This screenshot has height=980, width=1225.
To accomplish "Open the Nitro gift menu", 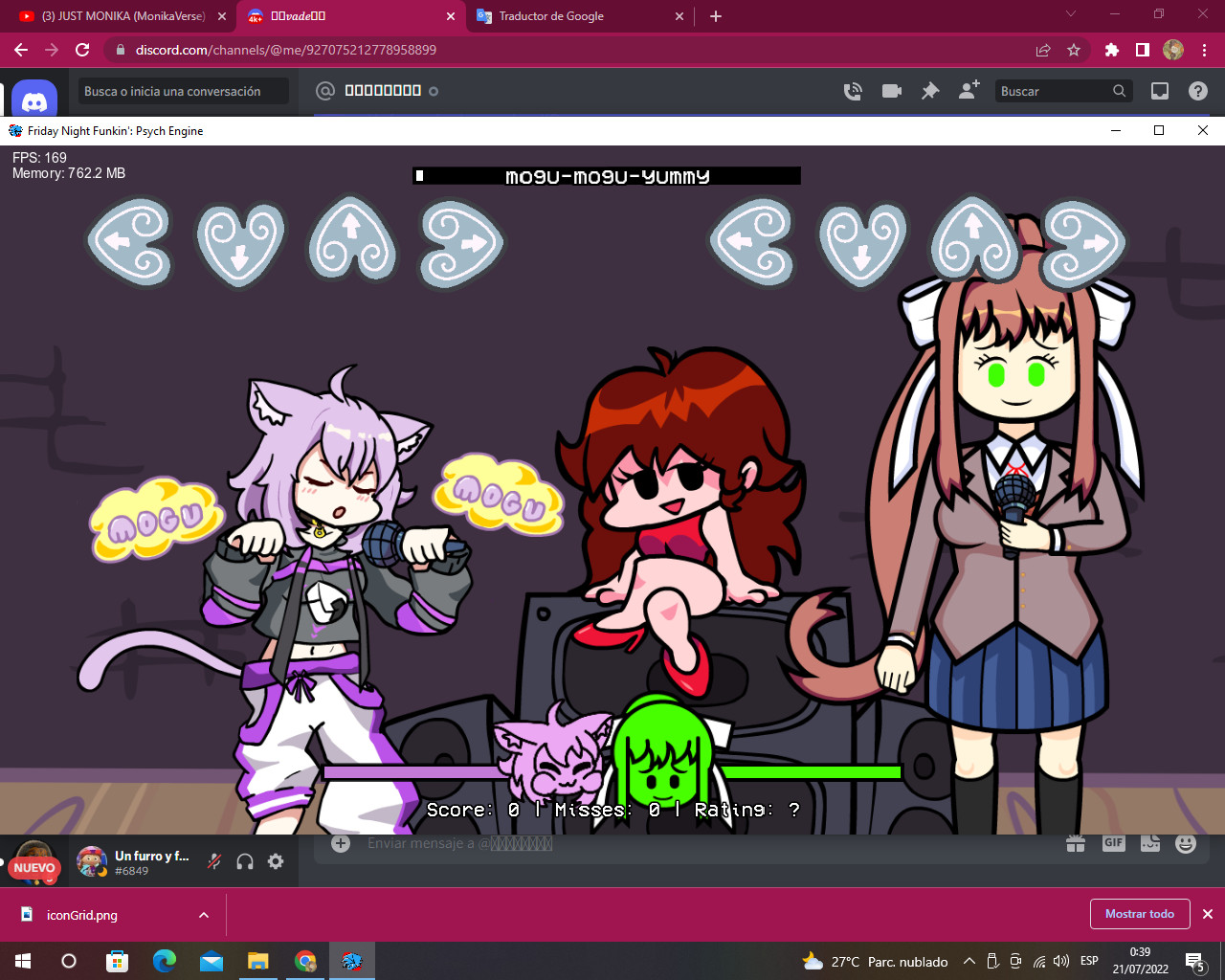I will pyautogui.click(x=1076, y=843).
